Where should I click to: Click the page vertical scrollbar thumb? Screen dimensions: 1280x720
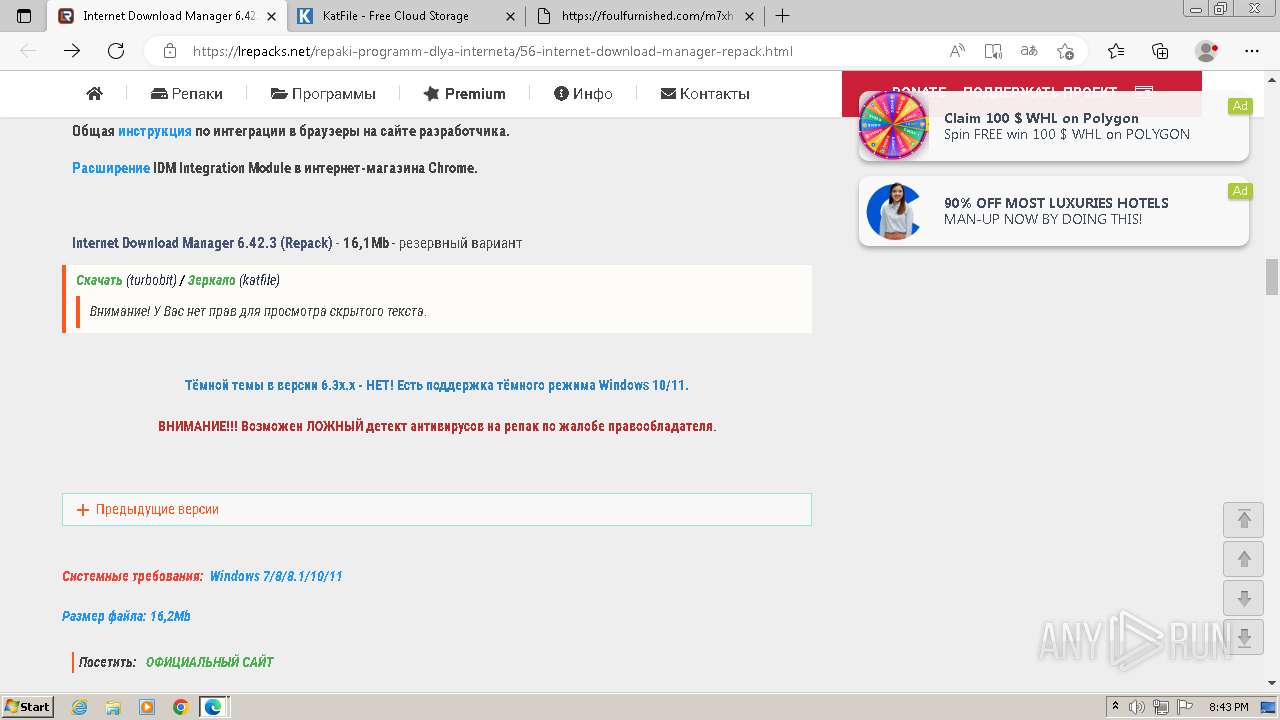click(x=1272, y=276)
